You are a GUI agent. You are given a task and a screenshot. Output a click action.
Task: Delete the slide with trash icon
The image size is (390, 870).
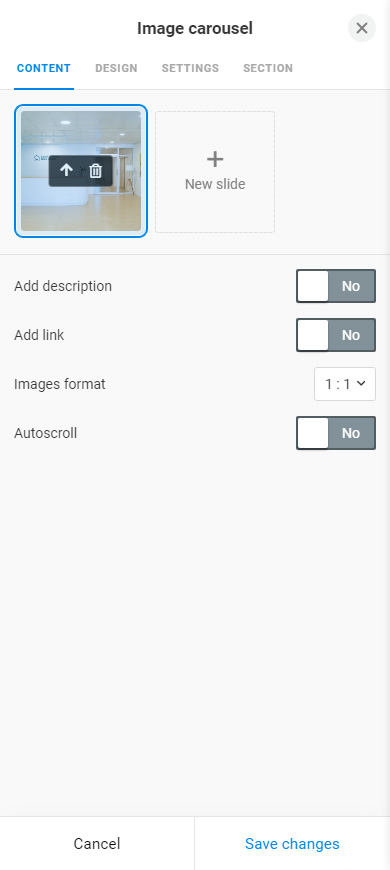click(95, 170)
